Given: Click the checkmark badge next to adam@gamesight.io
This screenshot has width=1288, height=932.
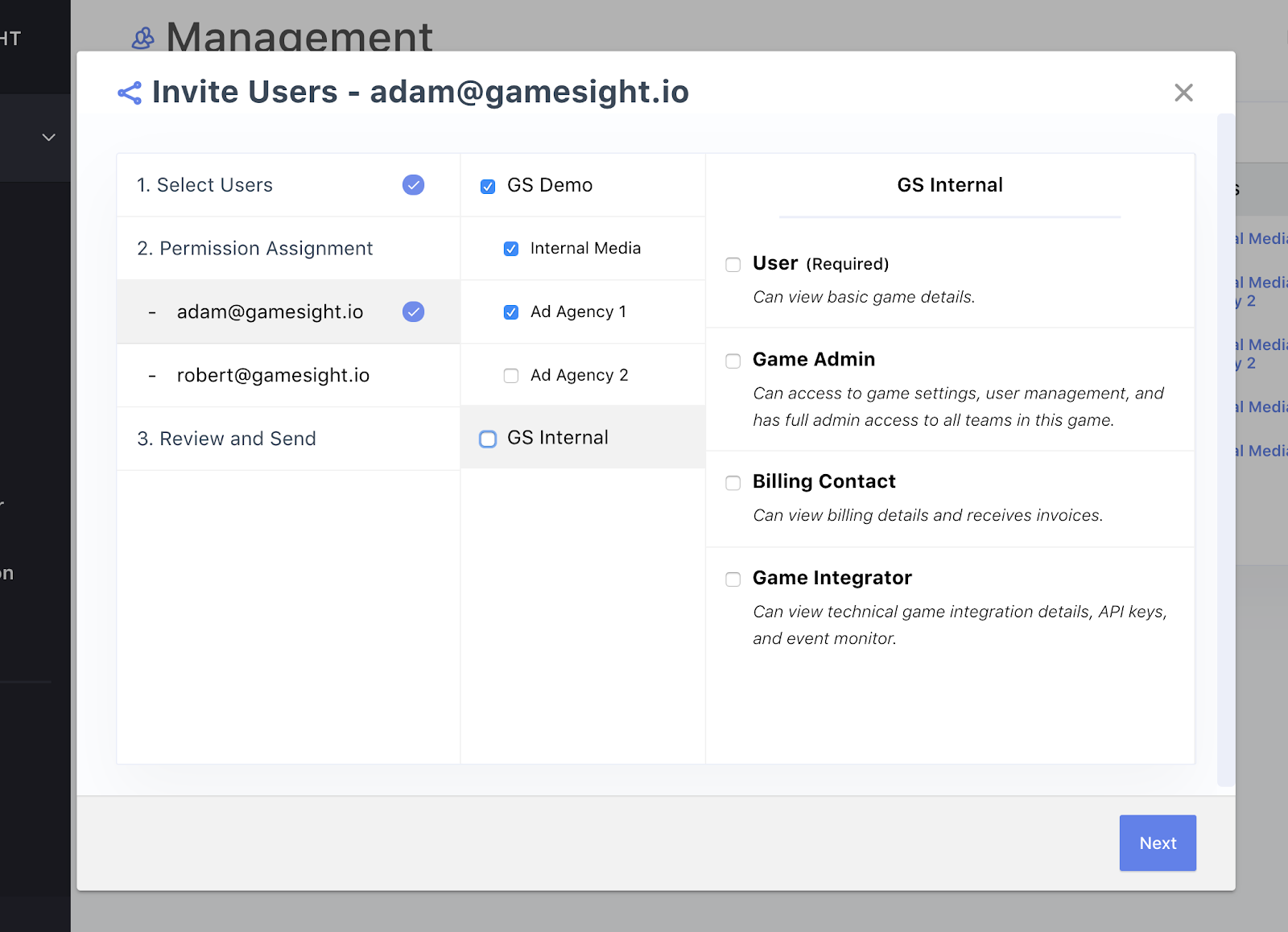Looking at the screenshot, I should click(x=414, y=311).
